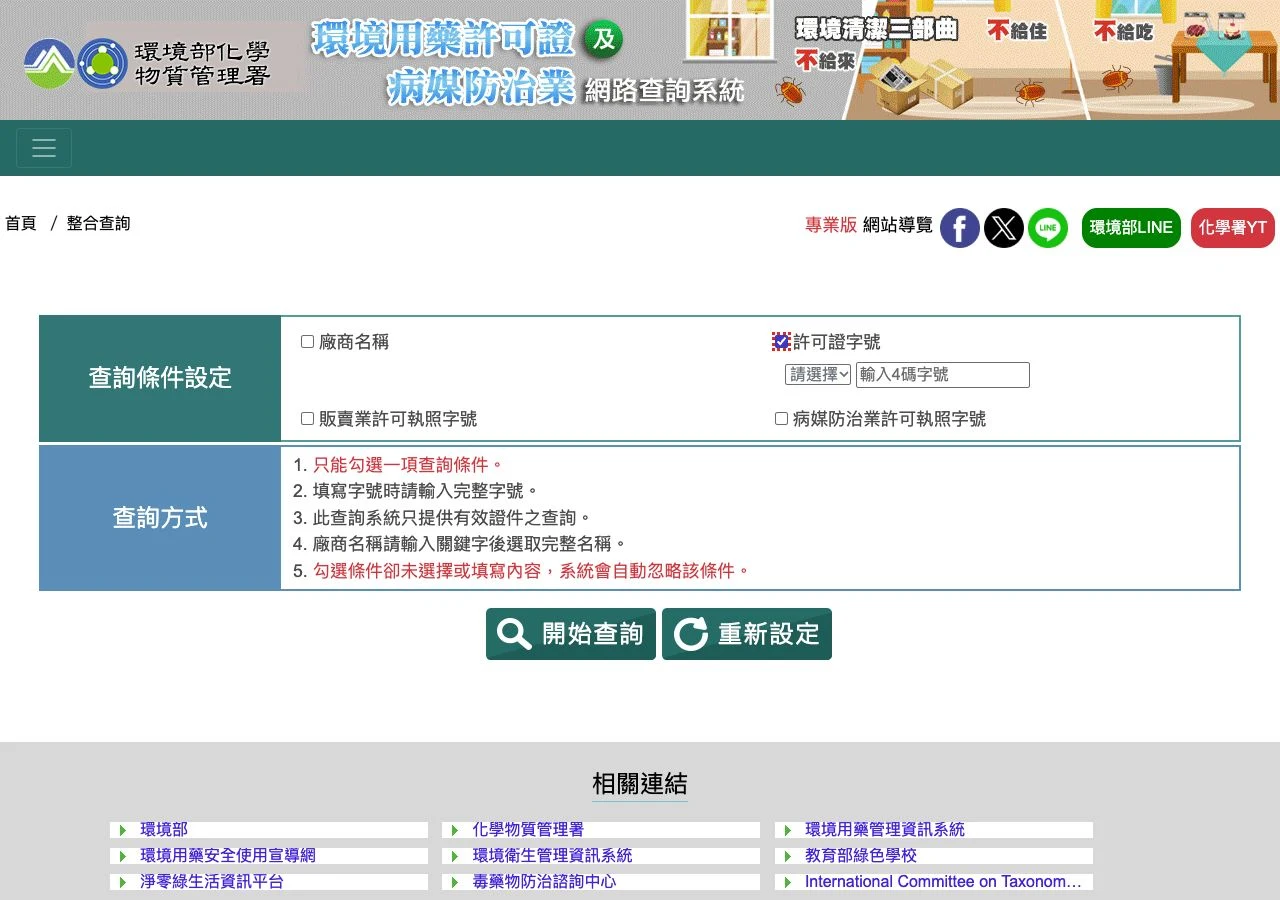Viewport: 1280px width, 900px height.
Task: Open the round LINE share icon
Action: [1048, 228]
